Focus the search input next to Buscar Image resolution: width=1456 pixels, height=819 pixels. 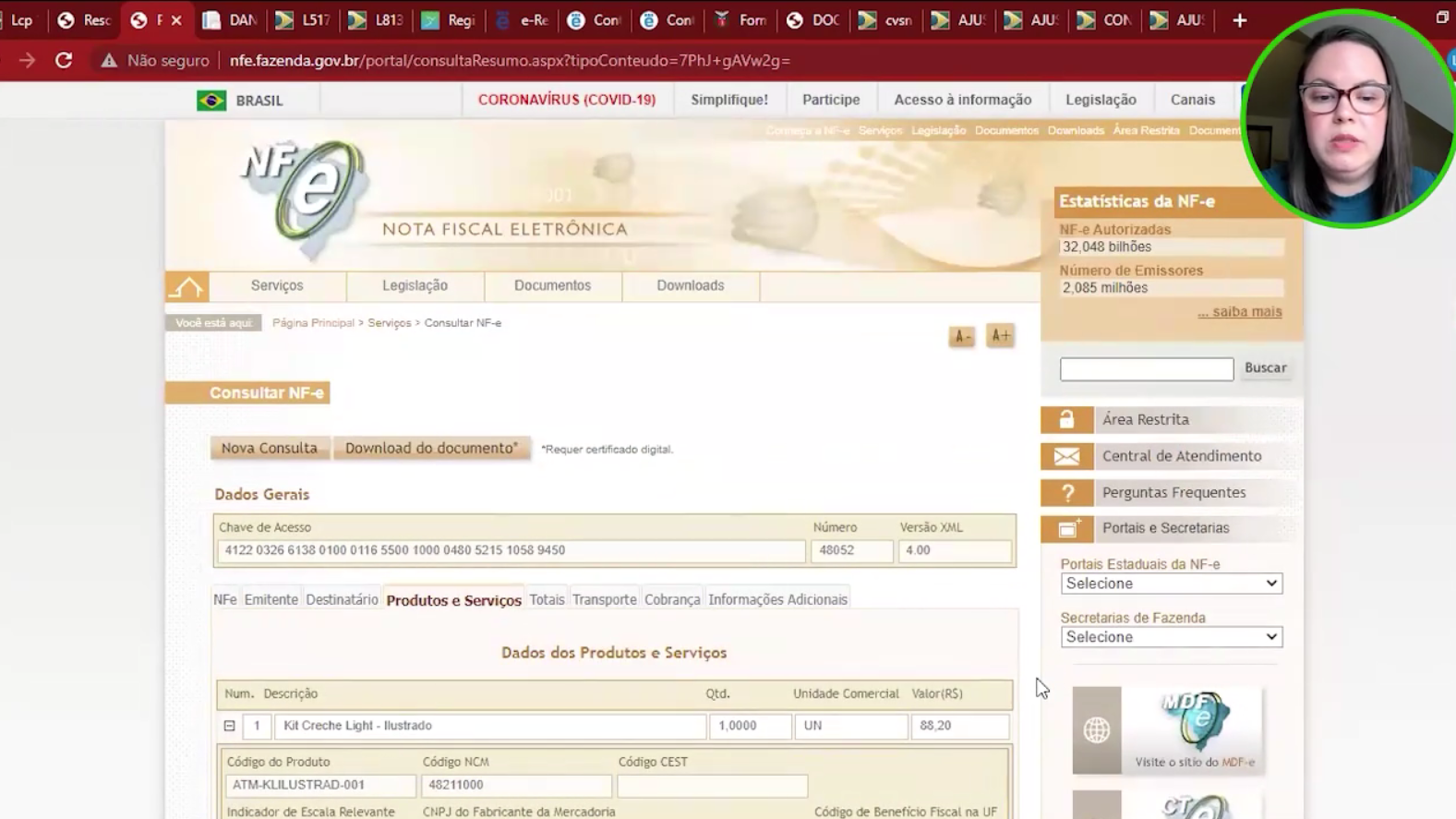tap(1147, 369)
